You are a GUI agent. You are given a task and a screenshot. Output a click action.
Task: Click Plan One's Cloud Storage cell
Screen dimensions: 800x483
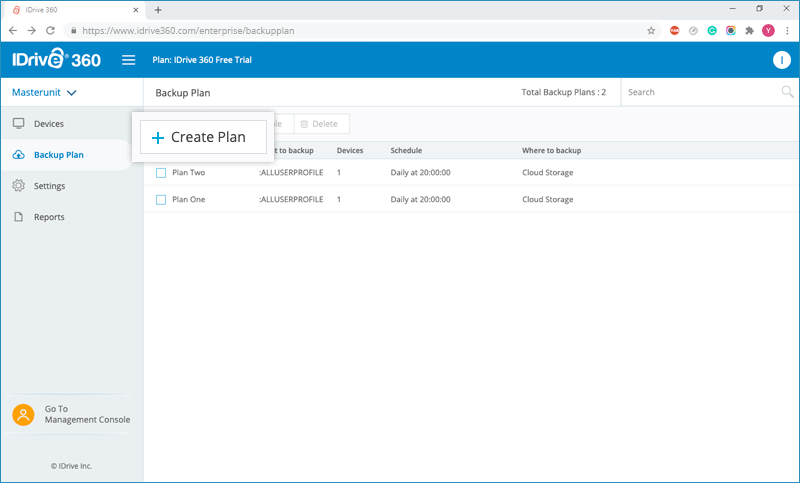point(547,199)
